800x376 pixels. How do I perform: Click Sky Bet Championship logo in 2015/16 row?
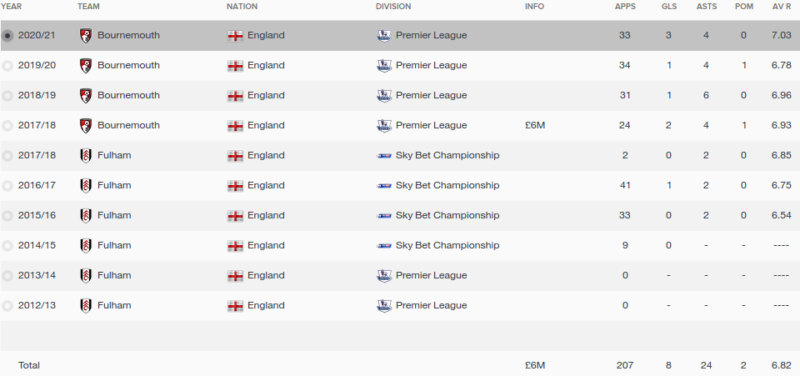click(384, 216)
